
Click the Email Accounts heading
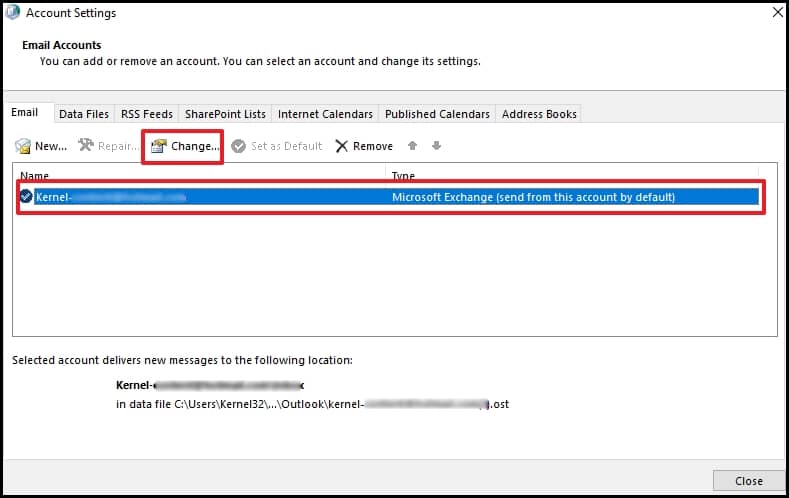(x=61, y=45)
